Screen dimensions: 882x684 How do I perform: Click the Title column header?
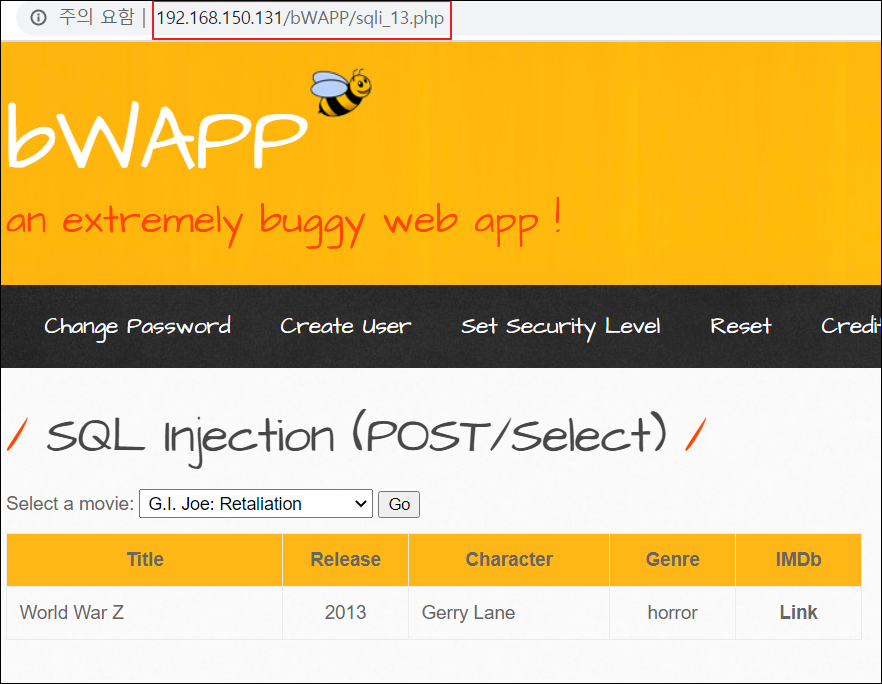[x=145, y=559]
